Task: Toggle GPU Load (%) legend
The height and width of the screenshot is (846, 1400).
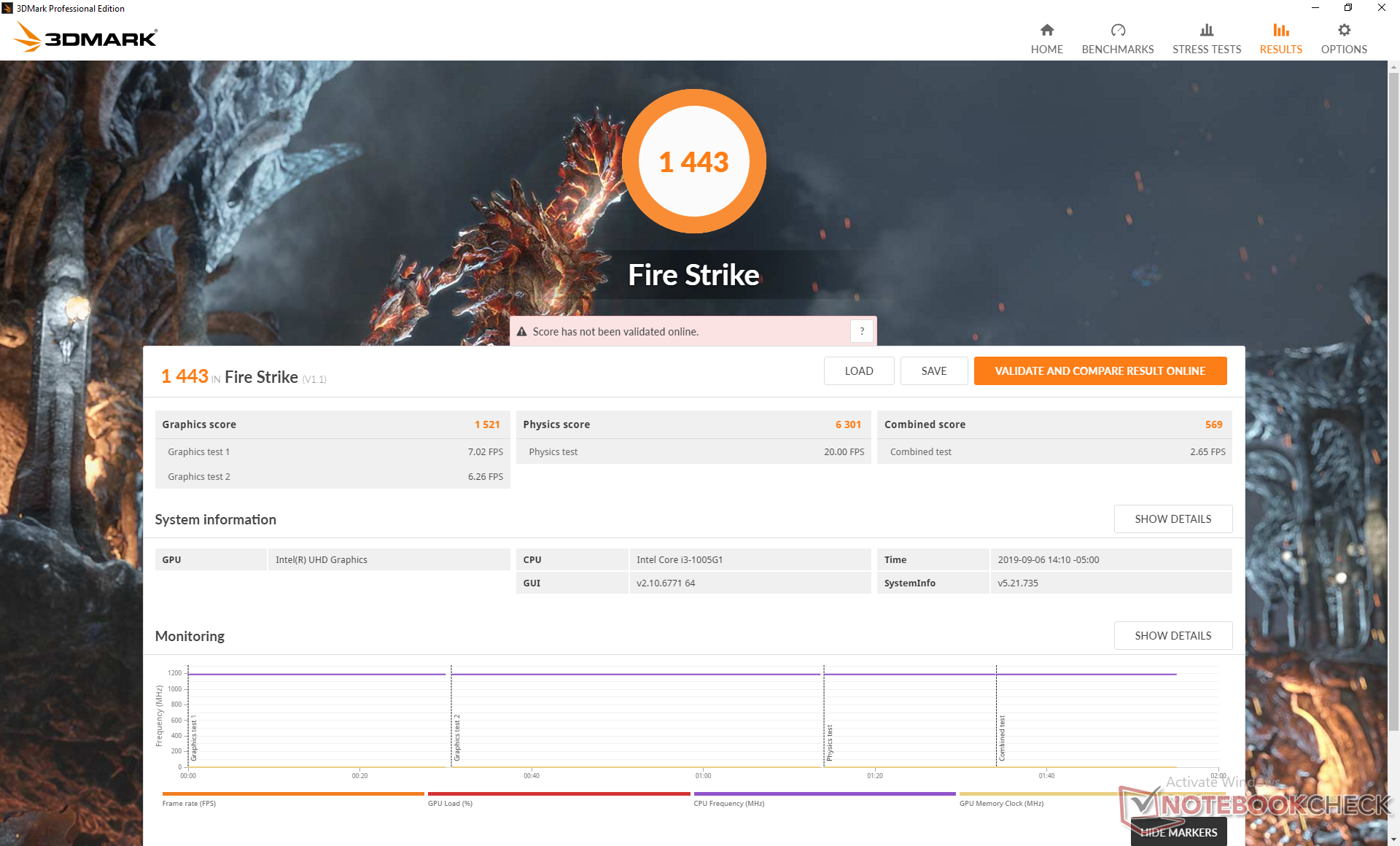Action: tap(450, 803)
